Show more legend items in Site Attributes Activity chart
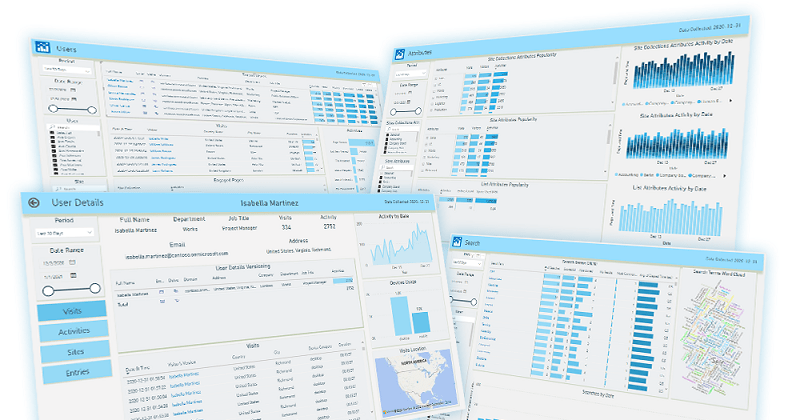 [x=724, y=176]
